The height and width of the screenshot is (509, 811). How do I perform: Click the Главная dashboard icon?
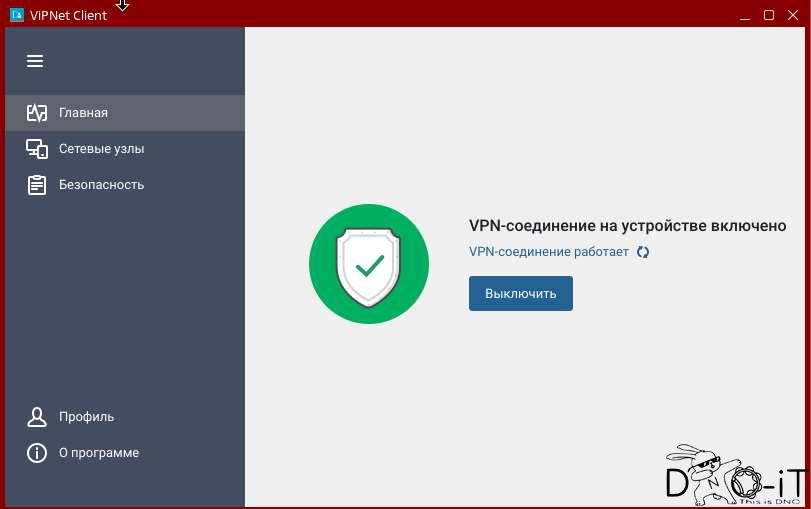click(37, 112)
